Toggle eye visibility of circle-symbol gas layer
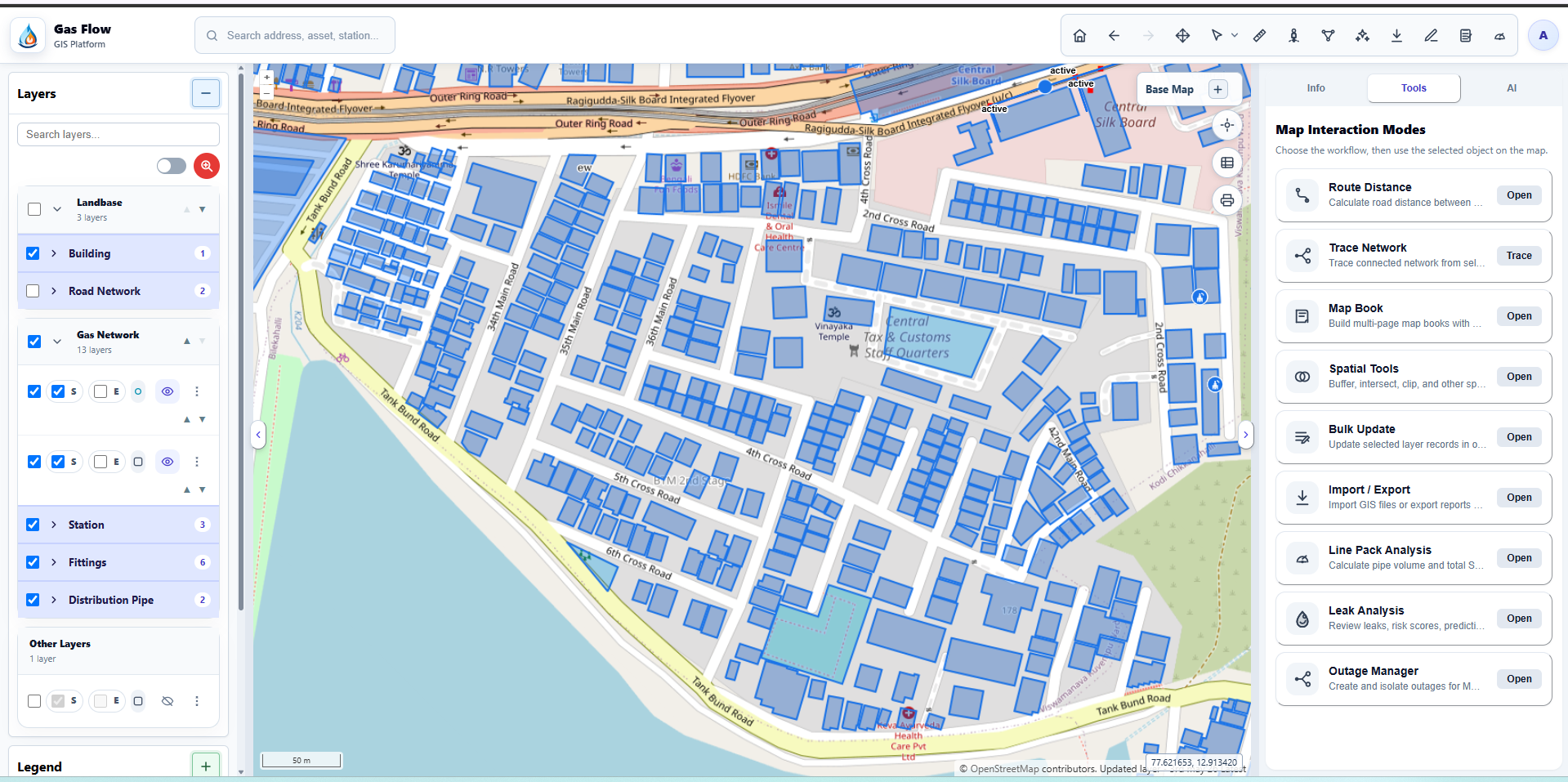The image size is (1568, 782). (x=168, y=391)
